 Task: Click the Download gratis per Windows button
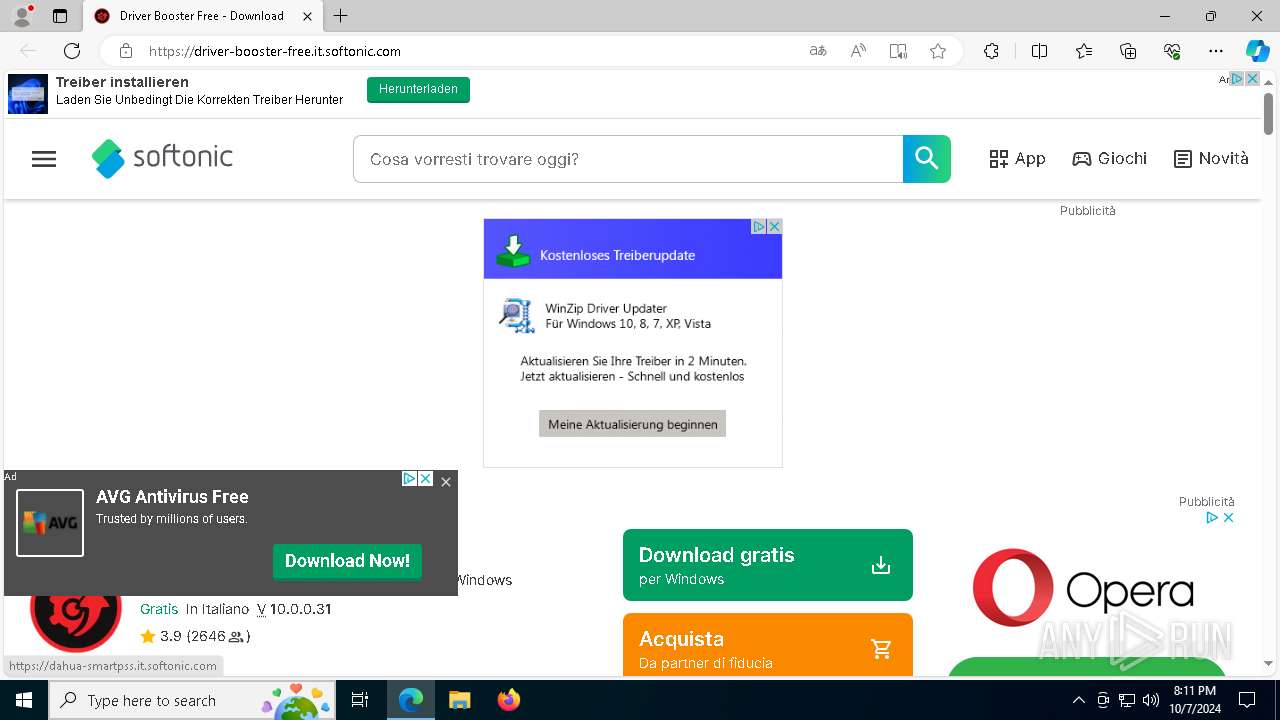pos(768,565)
